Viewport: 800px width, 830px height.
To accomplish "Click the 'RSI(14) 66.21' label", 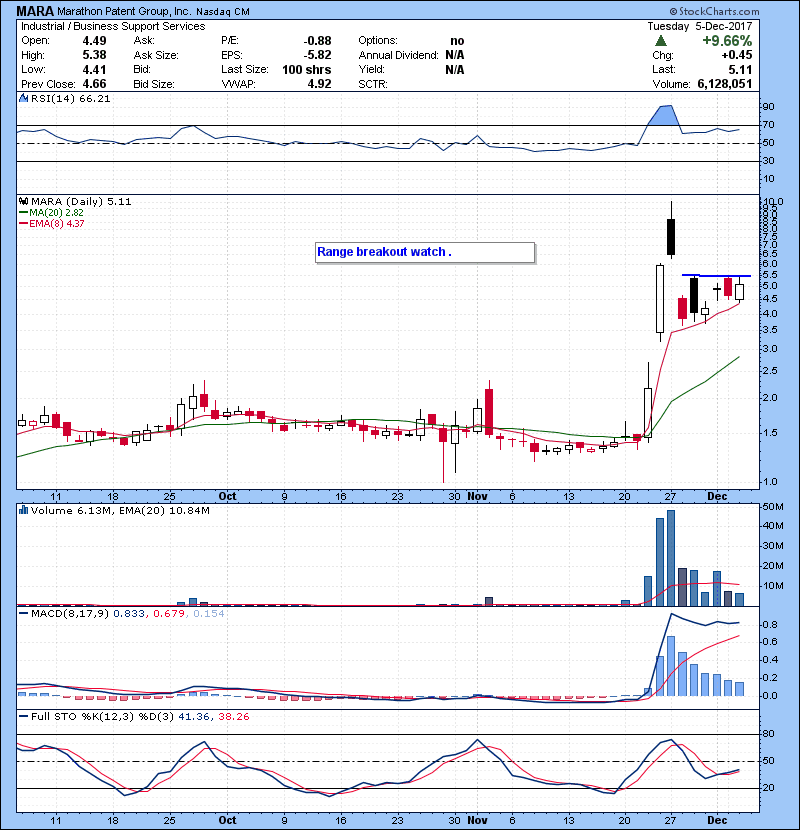I will (x=70, y=98).
